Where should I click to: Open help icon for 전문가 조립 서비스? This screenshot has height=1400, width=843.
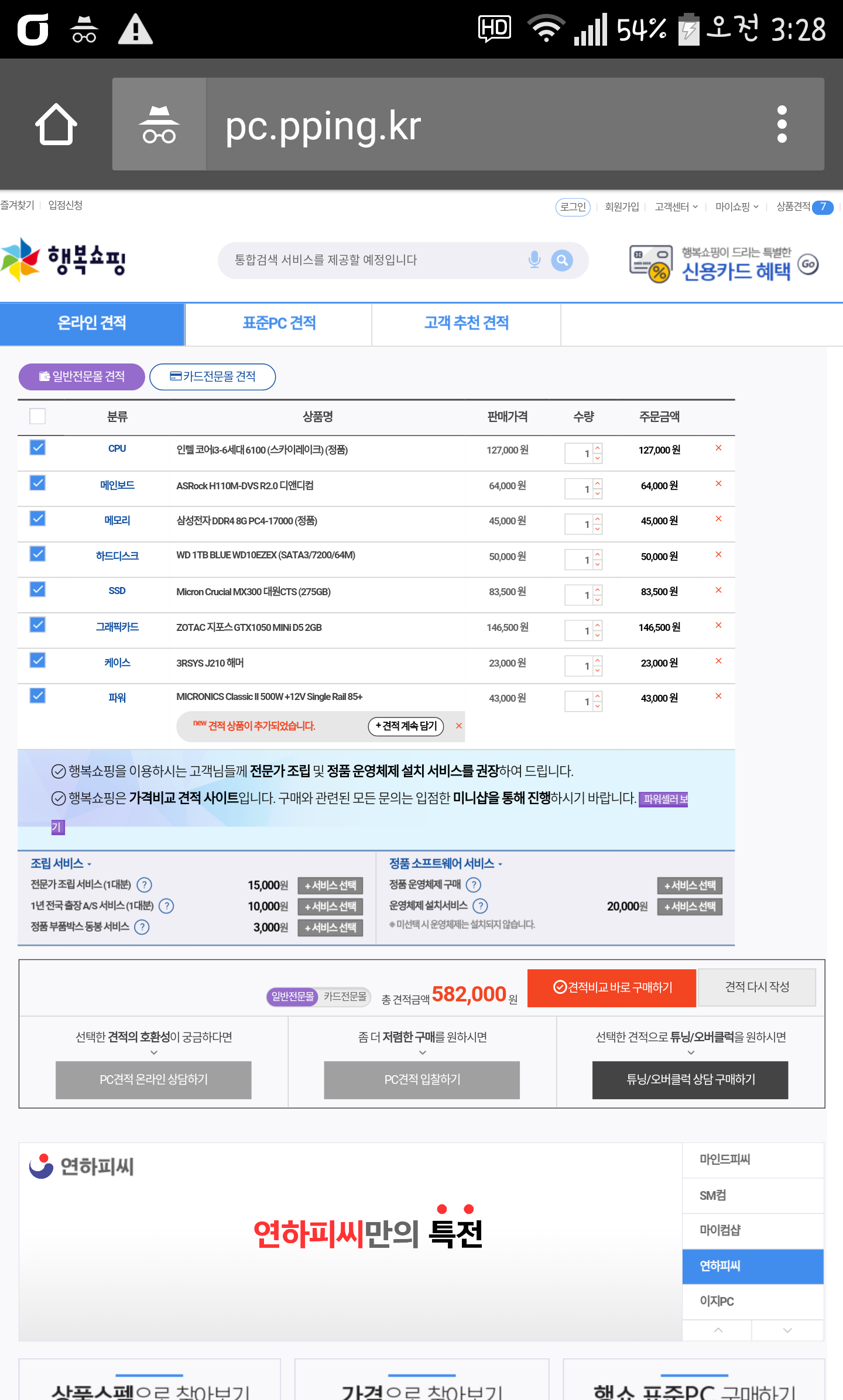point(144,885)
